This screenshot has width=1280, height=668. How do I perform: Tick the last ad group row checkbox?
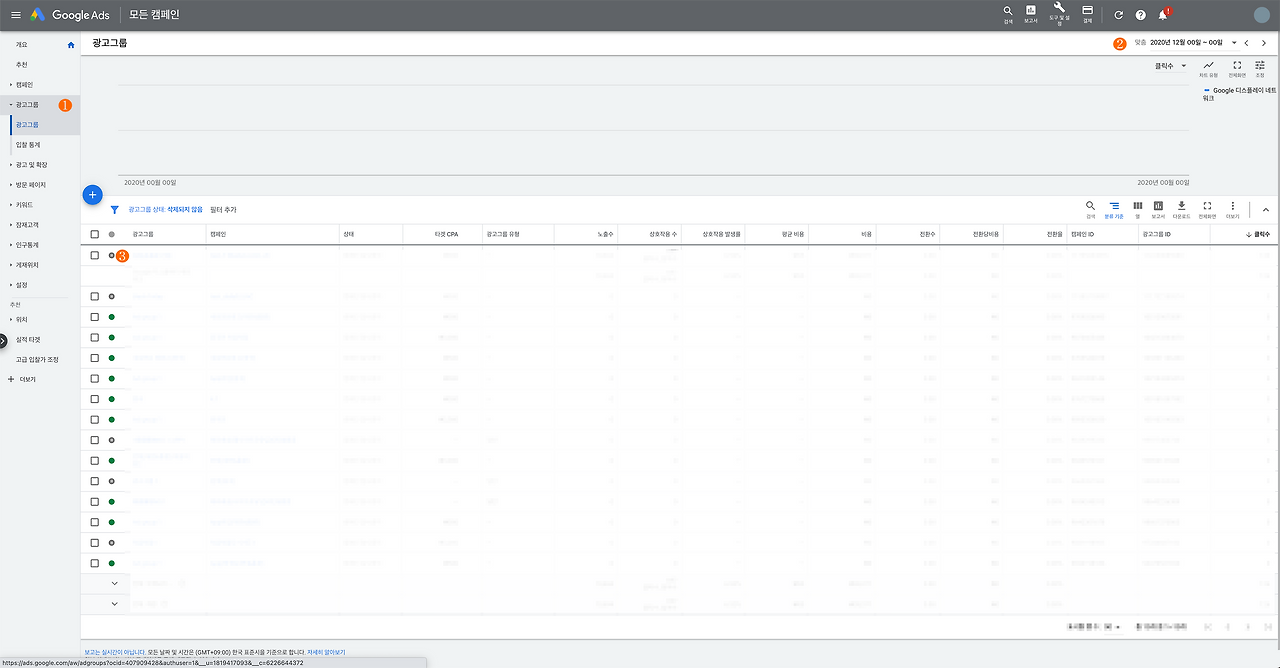pos(94,563)
